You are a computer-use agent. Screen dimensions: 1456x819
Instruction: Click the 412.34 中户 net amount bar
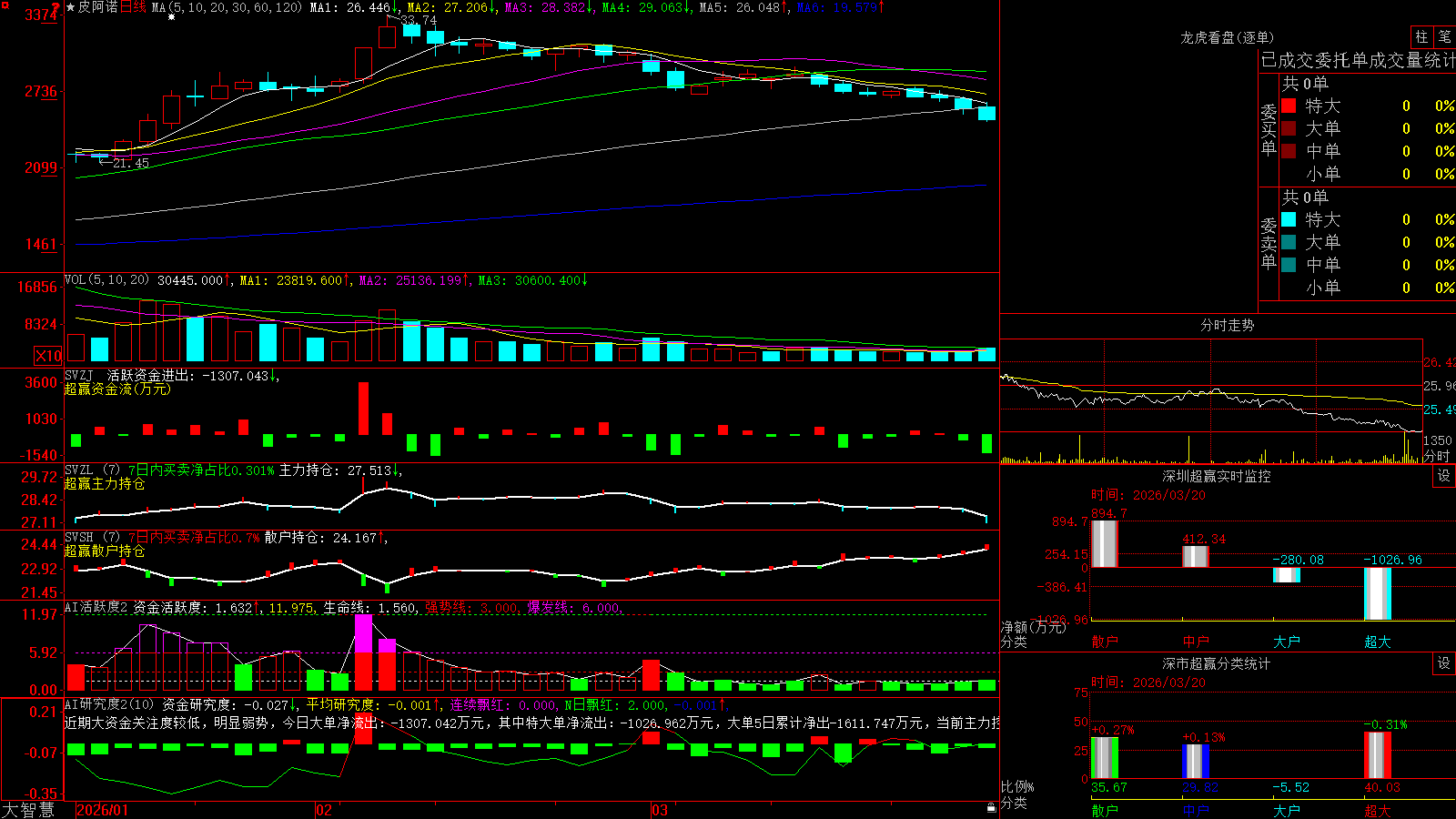pyautogui.click(x=1196, y=557)
